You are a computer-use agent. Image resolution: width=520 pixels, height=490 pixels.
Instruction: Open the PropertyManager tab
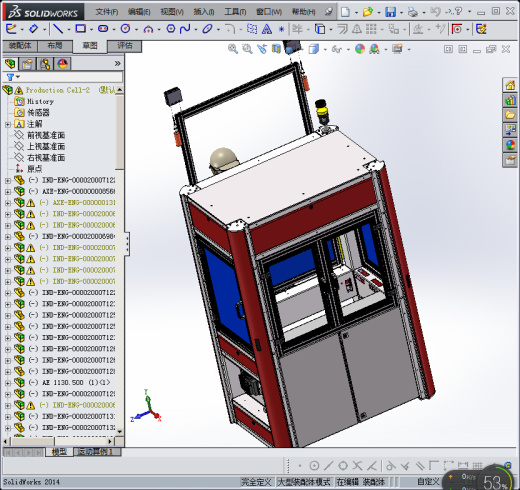[x=27, y=63]
